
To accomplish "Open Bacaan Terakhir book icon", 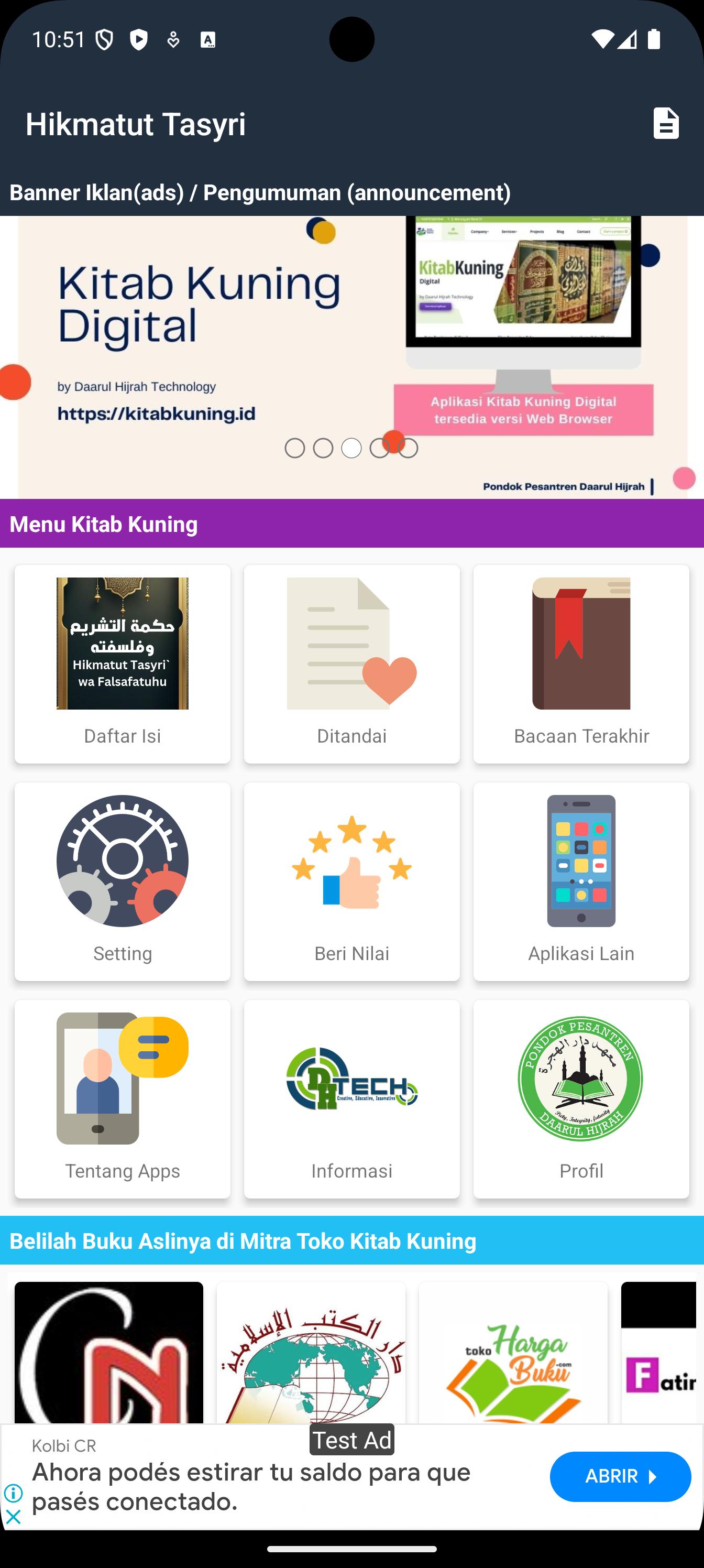I will pos(581,644).
